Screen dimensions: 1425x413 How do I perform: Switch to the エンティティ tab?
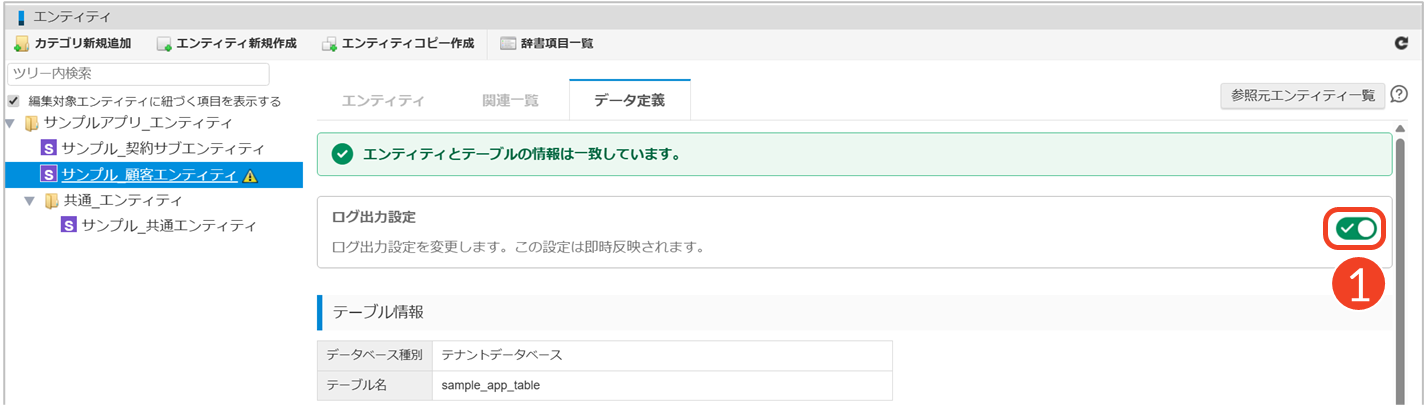click(x=383, y=100)
